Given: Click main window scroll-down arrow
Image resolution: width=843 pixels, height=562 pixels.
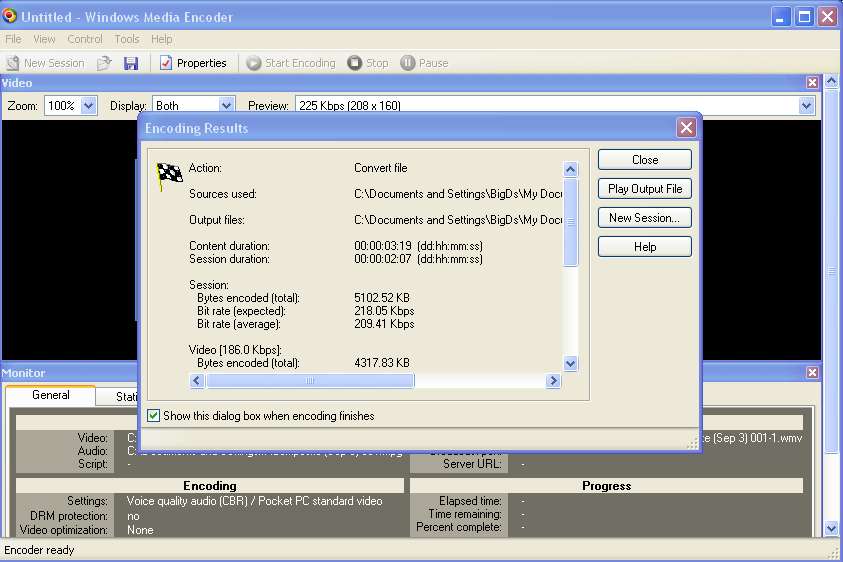Looking at the screenshot, I should click(831, 529).
